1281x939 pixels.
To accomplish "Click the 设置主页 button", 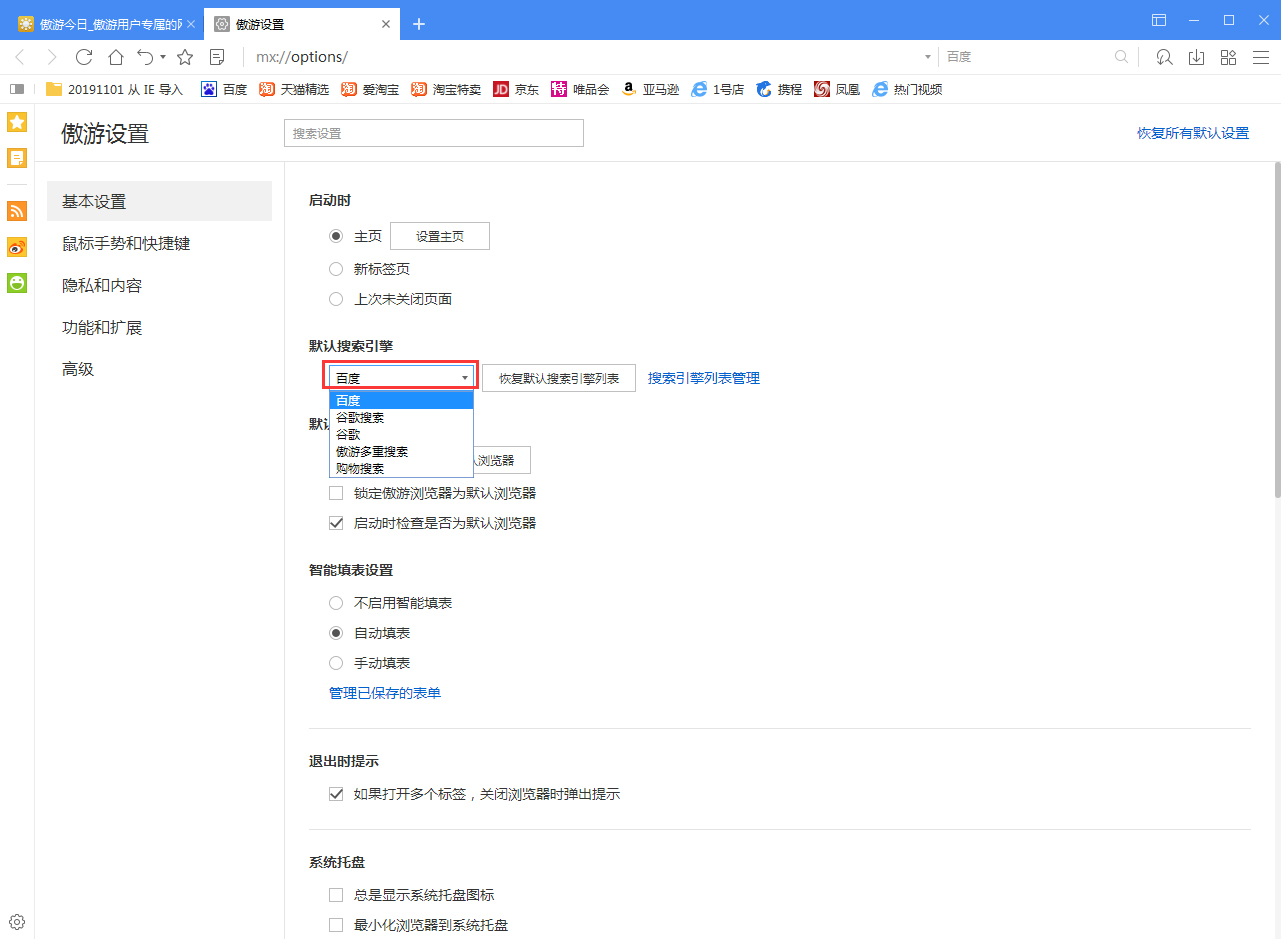I will tap(439, 236).
